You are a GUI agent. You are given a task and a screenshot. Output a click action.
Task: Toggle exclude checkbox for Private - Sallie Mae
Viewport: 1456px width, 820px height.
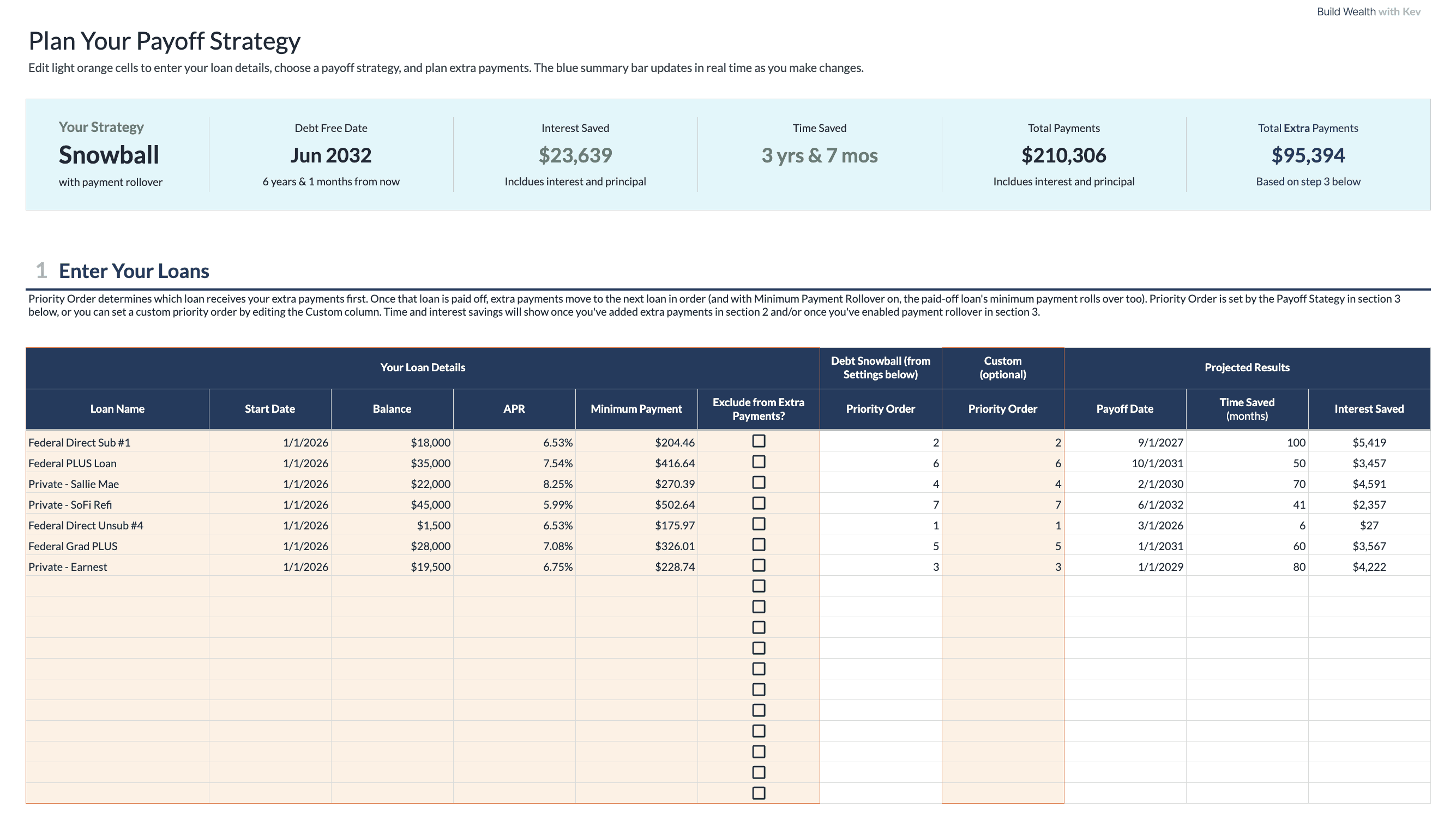click(x=759, y=483)
